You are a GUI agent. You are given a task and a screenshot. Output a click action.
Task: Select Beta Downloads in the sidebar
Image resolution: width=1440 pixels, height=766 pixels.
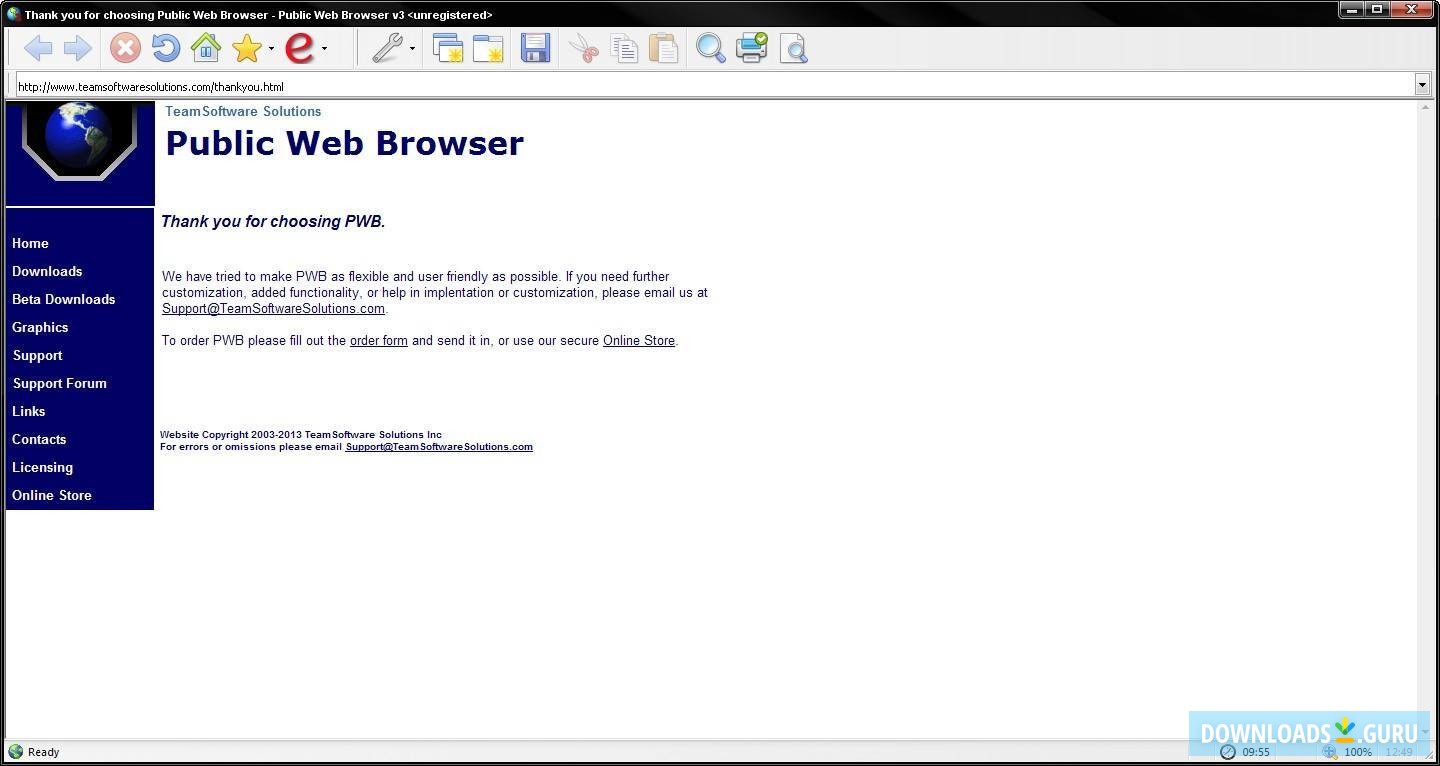[63, 299]
